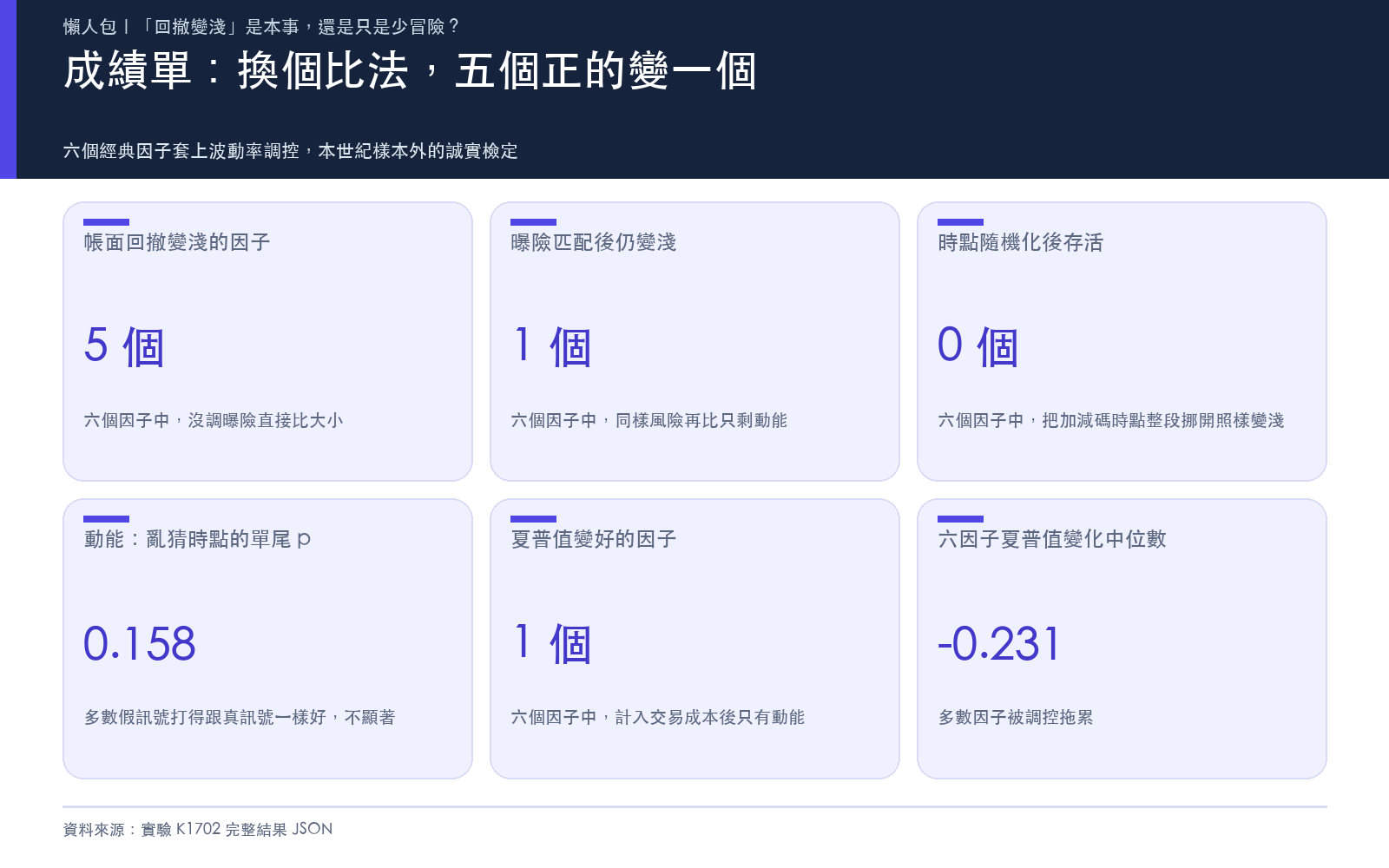Click the note 同樣風險再比只剩動能
Viewport: 1389px width, 868px height.
(x=701, y=420)
